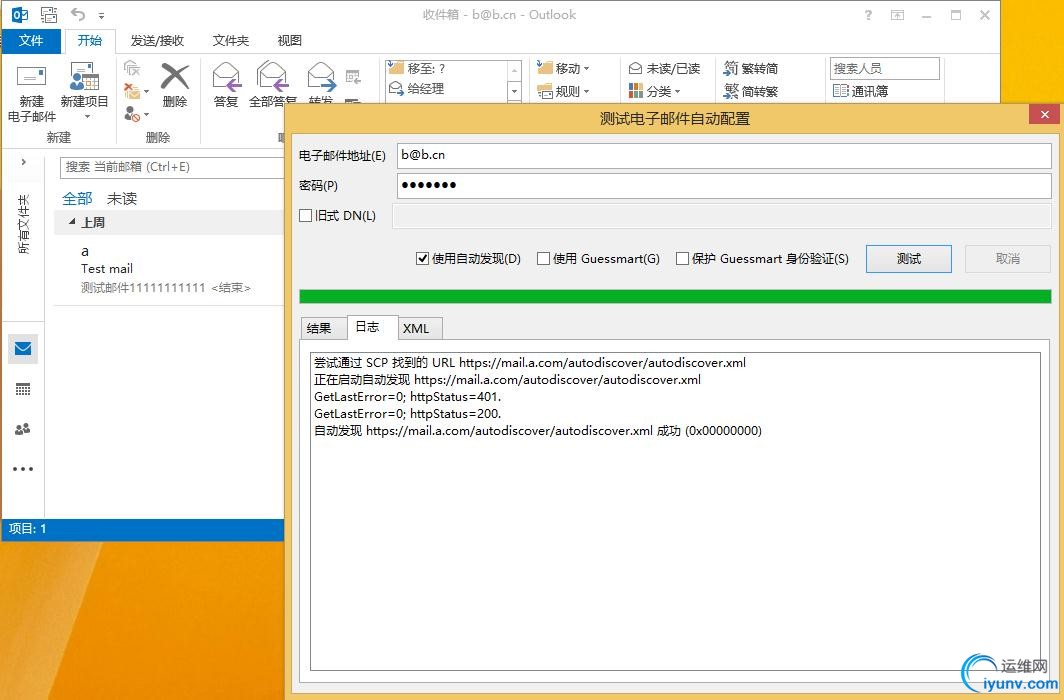
Task: Enable the 使用 Guessmart checkbox
Action: pyautogui.click(x=543, y=258)
